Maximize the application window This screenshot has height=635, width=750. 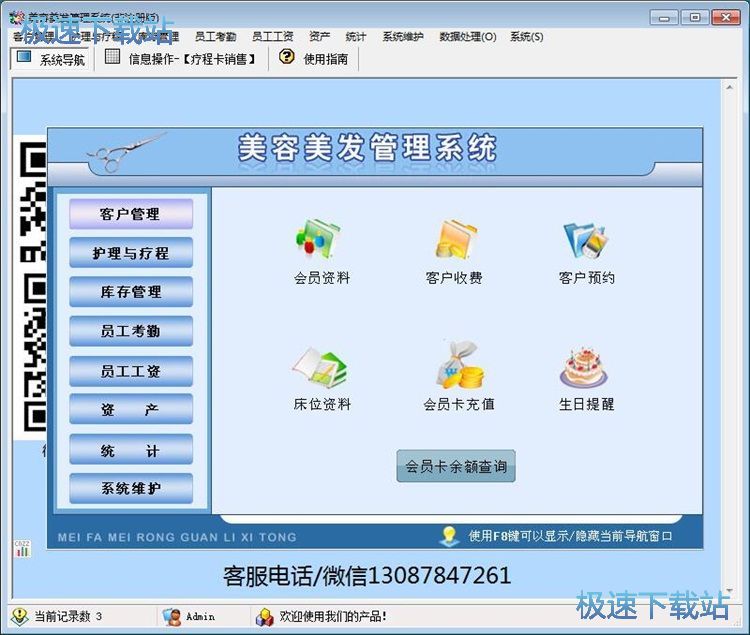[695, 18]
